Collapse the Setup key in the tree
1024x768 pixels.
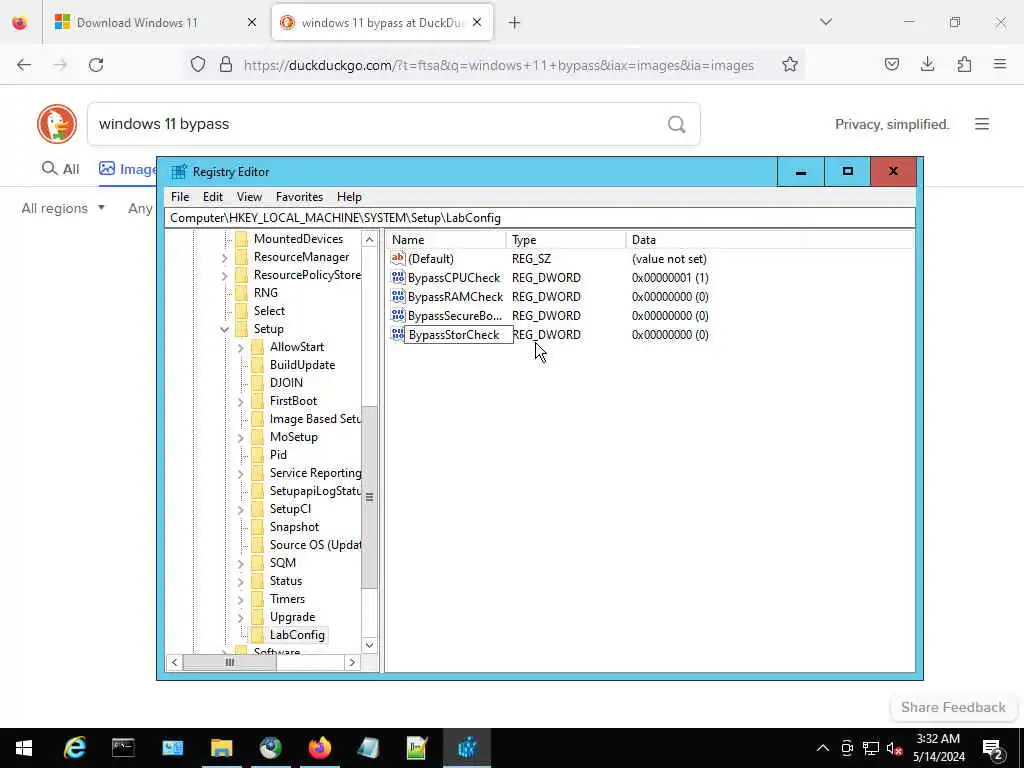coord(225,329)
